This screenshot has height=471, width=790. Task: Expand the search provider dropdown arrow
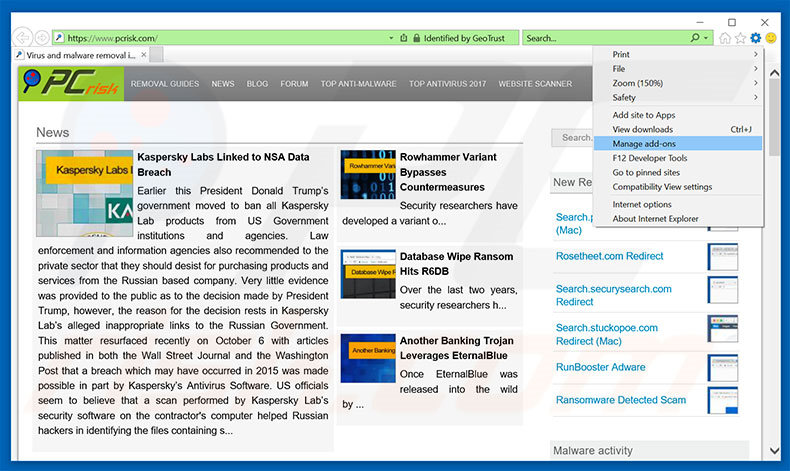(x=706, y=38)
